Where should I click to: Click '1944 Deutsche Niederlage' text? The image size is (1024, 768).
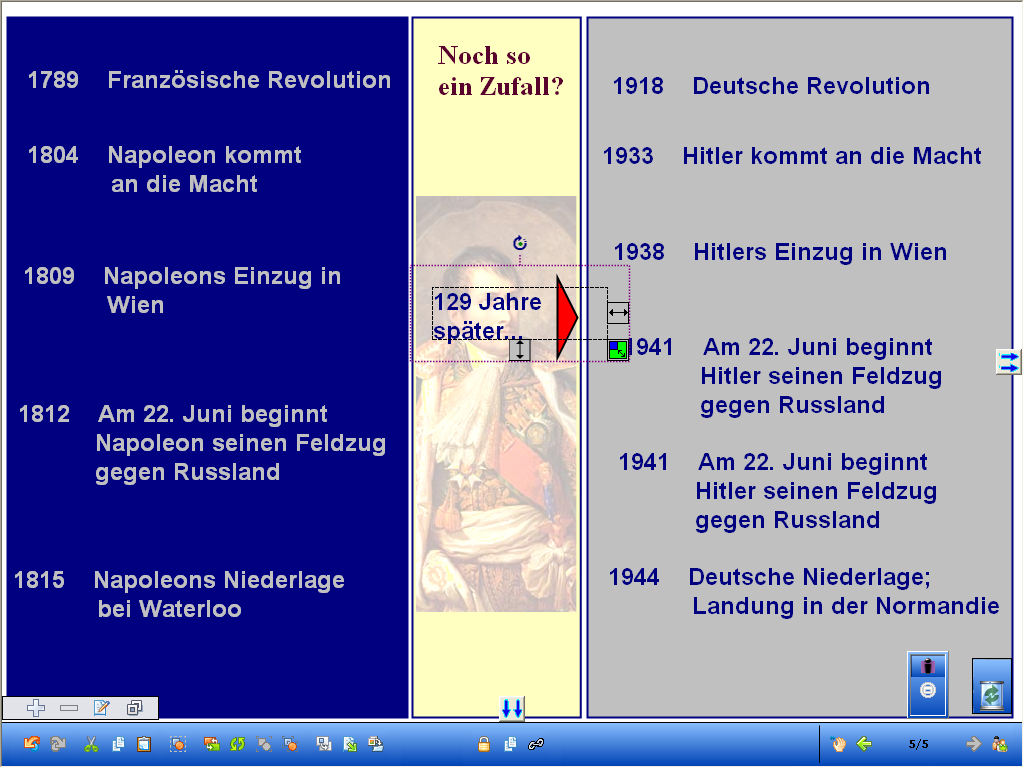pos(804,591)
